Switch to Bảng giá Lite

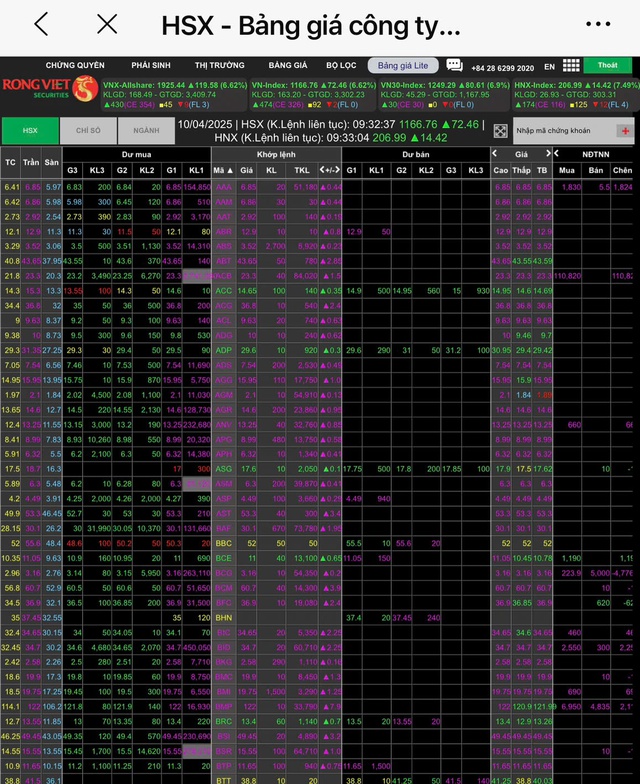(x=403, y=66)
